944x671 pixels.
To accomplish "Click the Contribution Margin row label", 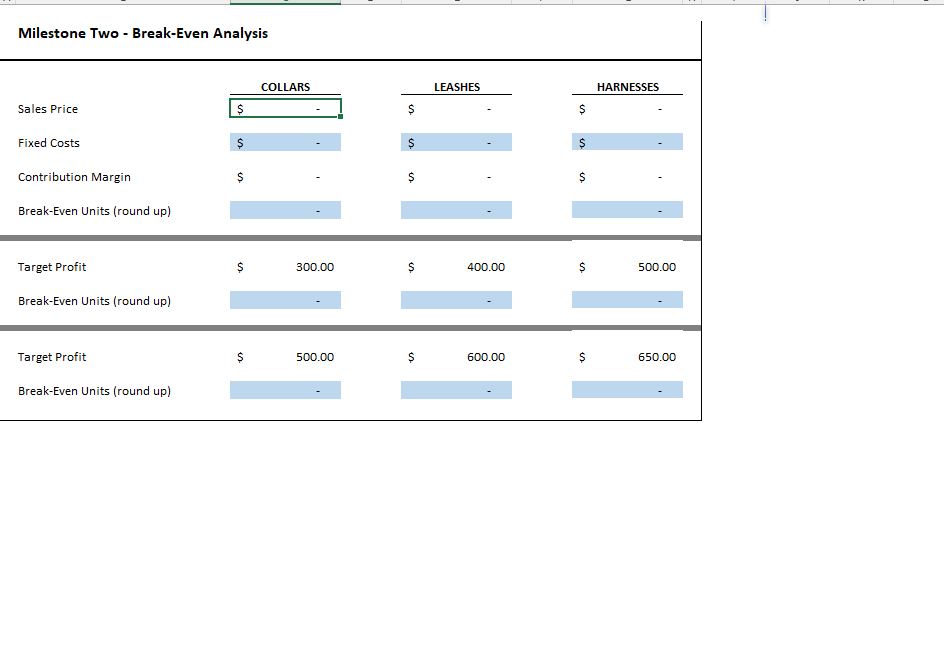I will 74,177.
